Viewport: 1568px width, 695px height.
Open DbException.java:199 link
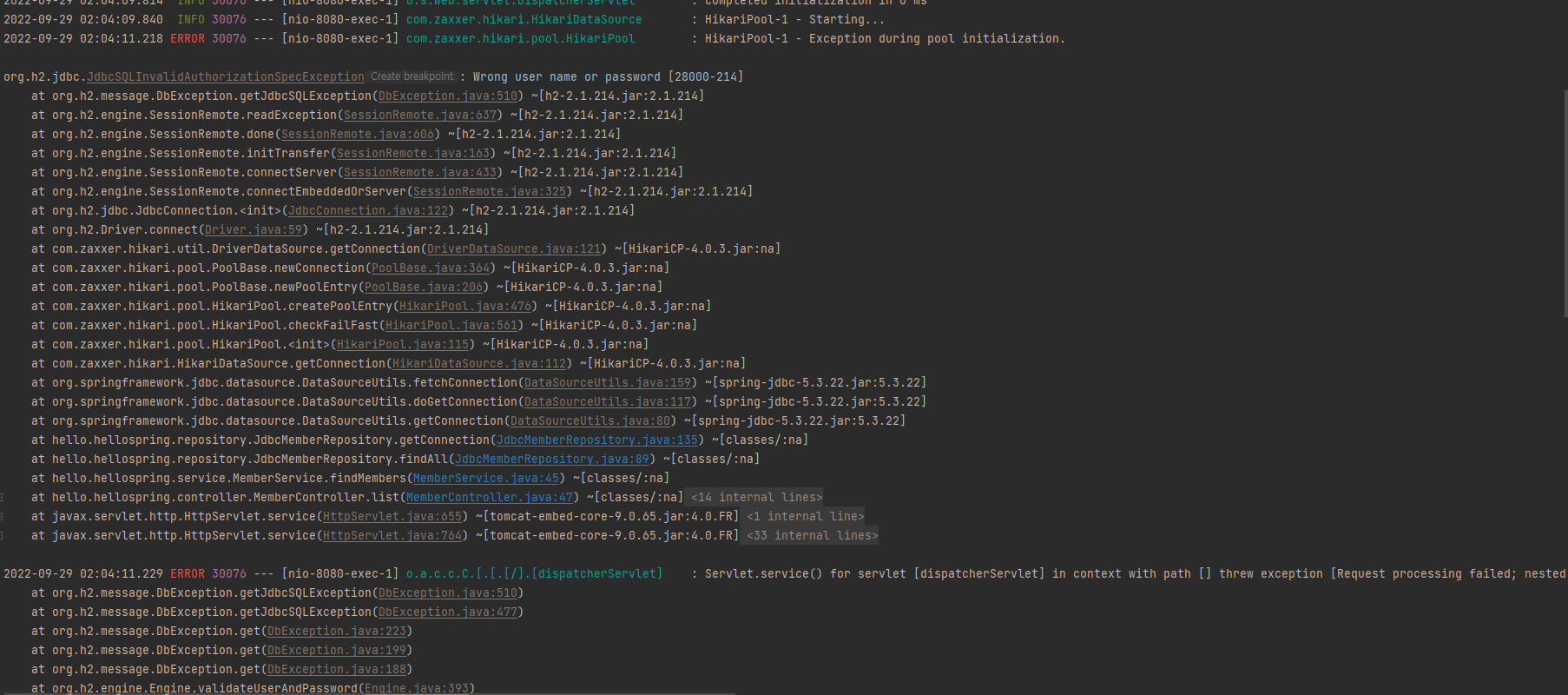coord(337,650)
